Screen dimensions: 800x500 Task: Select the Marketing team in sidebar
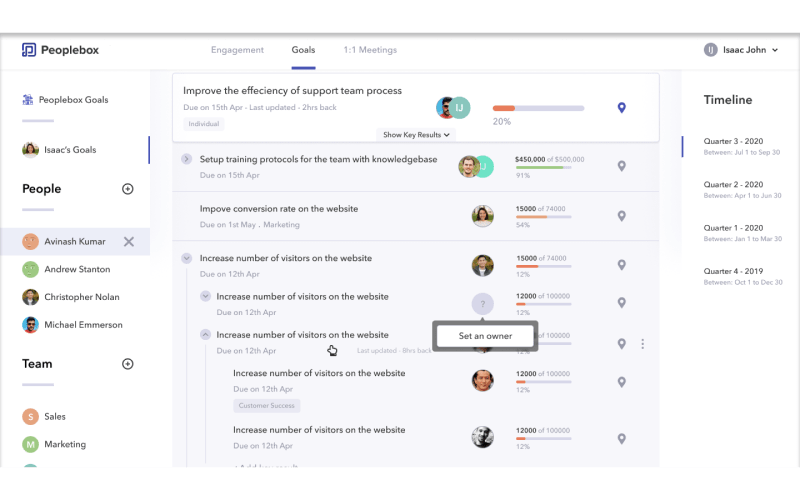tap(65, 444)
